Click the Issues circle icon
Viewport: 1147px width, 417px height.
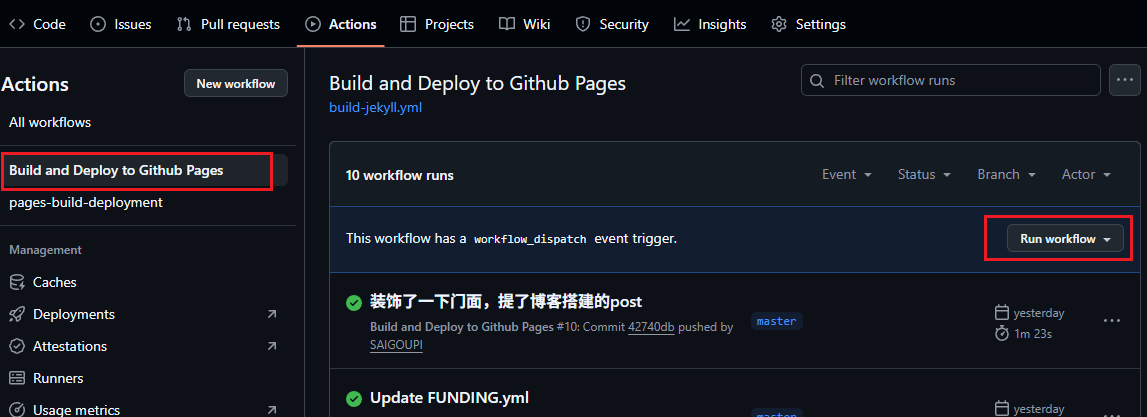click(98, 24)
